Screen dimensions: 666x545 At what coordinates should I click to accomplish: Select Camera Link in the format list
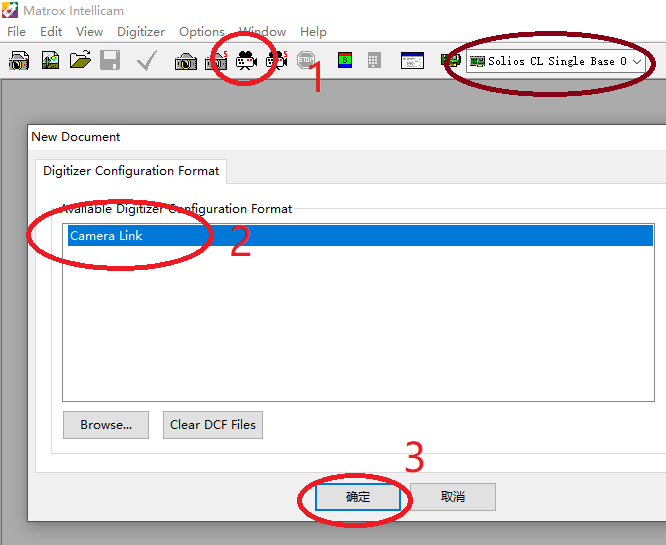[x=360, y=235]
